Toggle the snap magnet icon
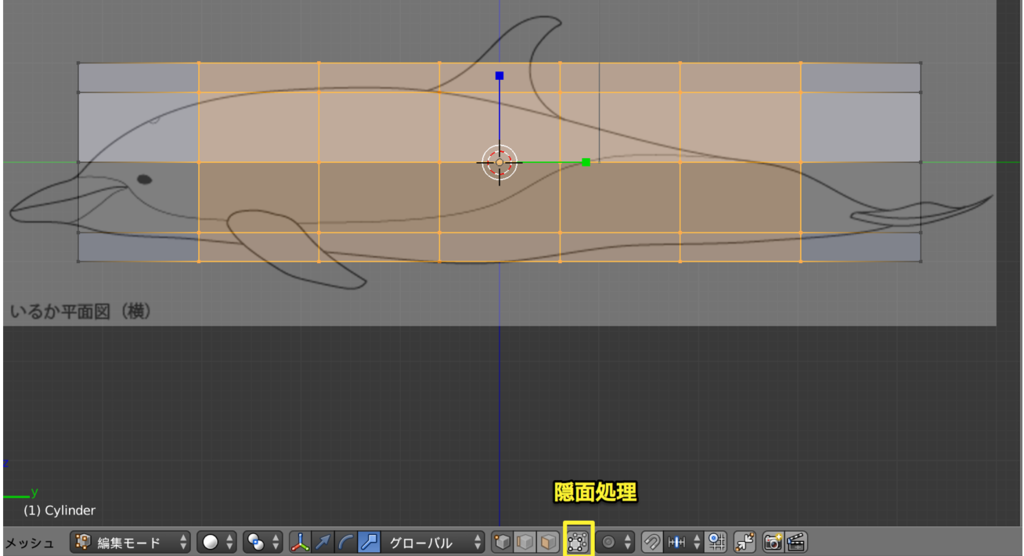 [651, 542]
